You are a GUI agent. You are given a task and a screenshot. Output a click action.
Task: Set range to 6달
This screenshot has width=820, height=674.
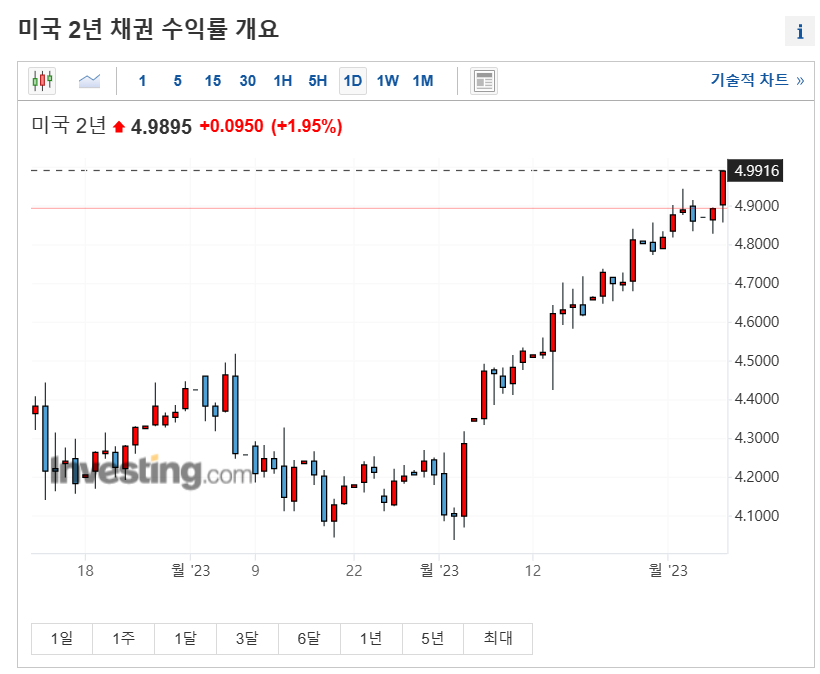tap(309, 638)
